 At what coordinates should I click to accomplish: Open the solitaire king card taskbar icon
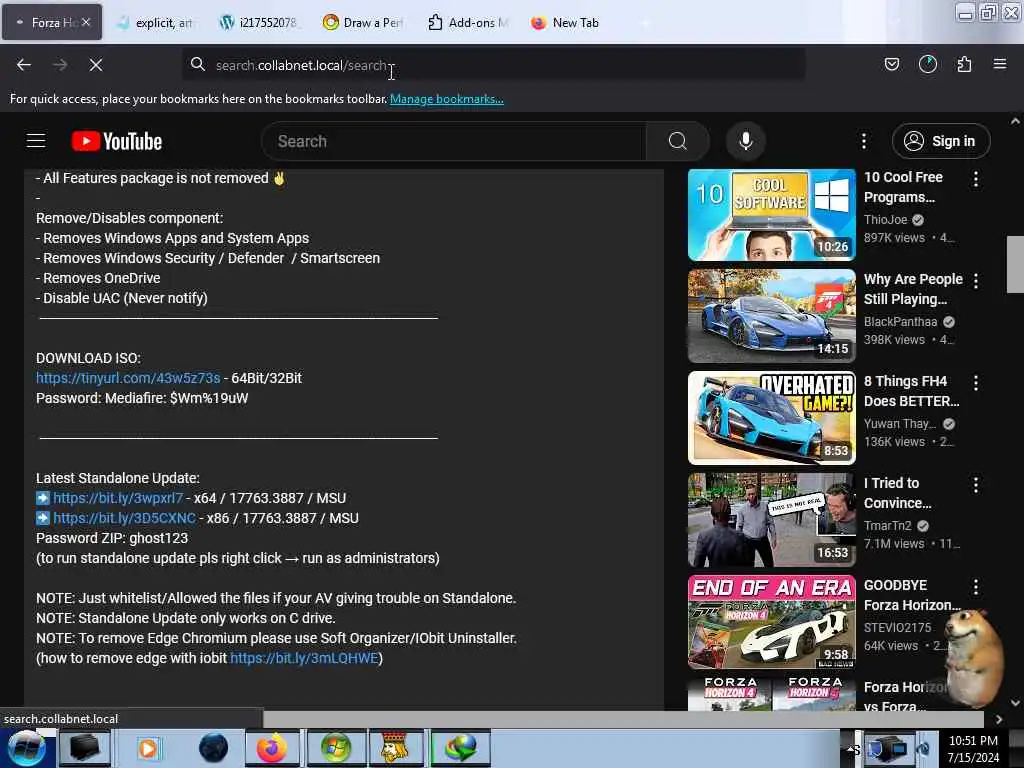[x=394, y=748]
